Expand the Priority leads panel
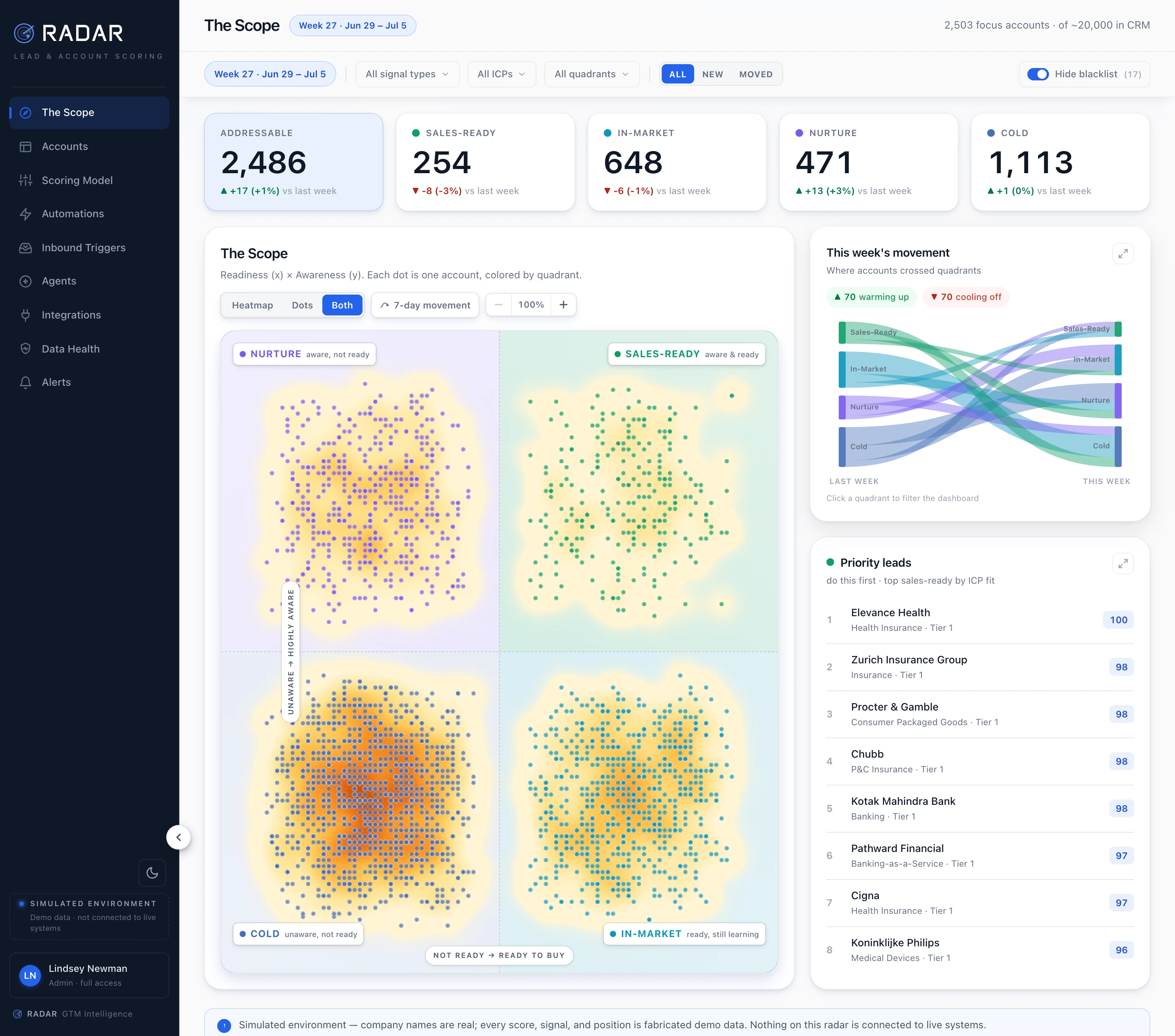Screen dimensions: 1175x1036 tap(1123, 564)
